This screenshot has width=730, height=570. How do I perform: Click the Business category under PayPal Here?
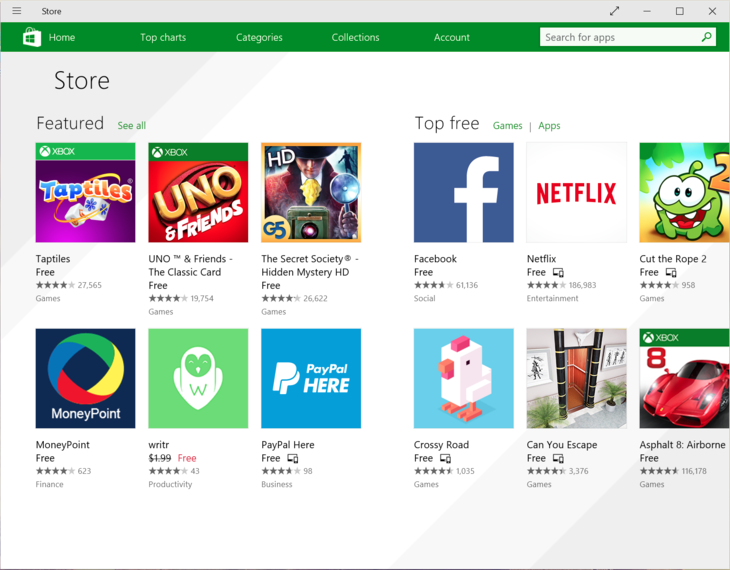tap(277, 484)
